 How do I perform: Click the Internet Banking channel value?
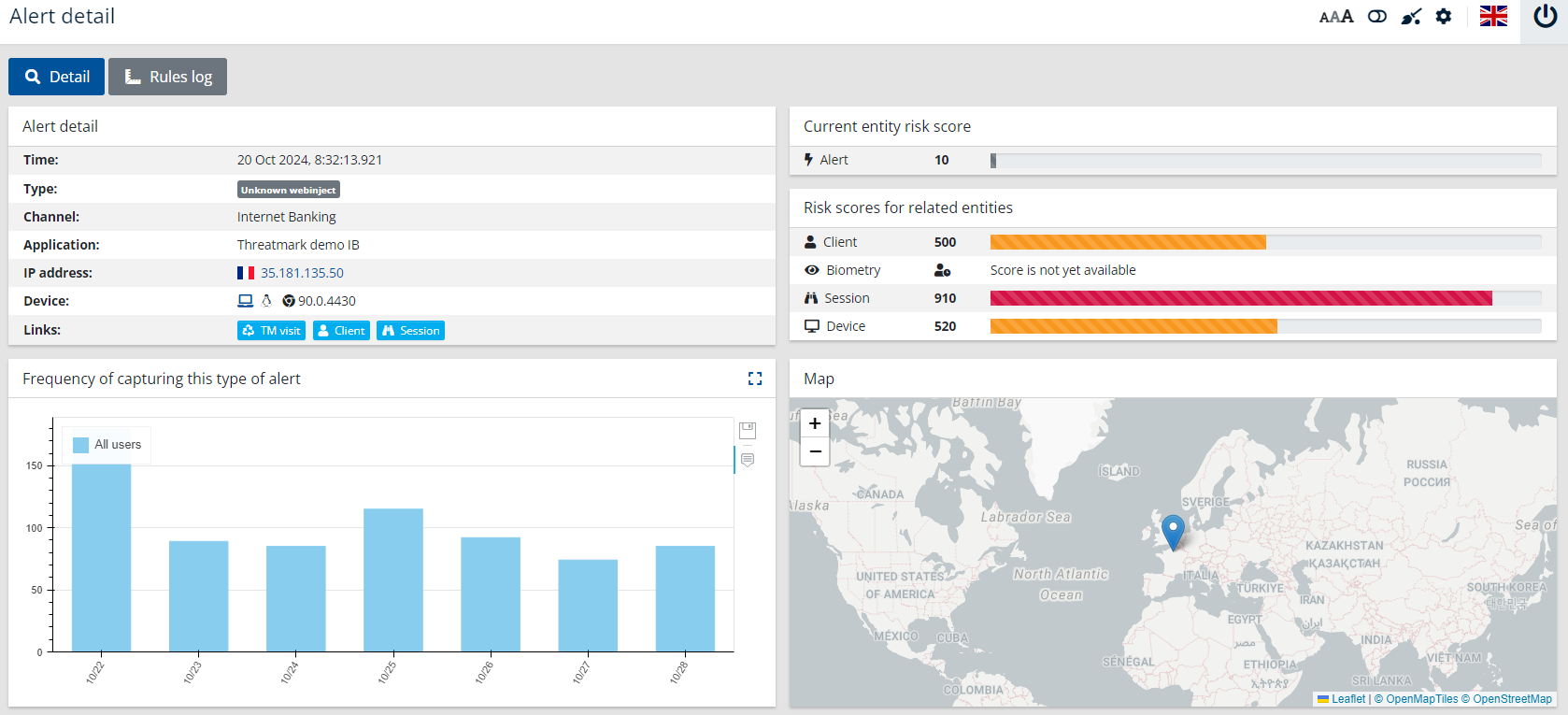tap(286, 217)
